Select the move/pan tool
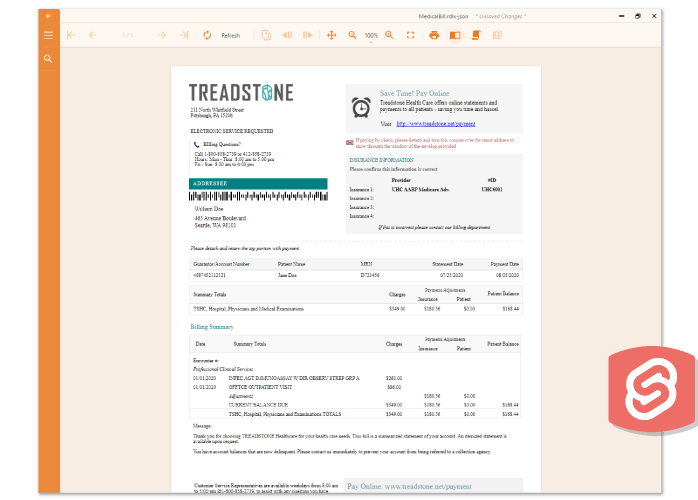Image resolution: width=698 pixels, height=500 pixels. coord(332,35)
